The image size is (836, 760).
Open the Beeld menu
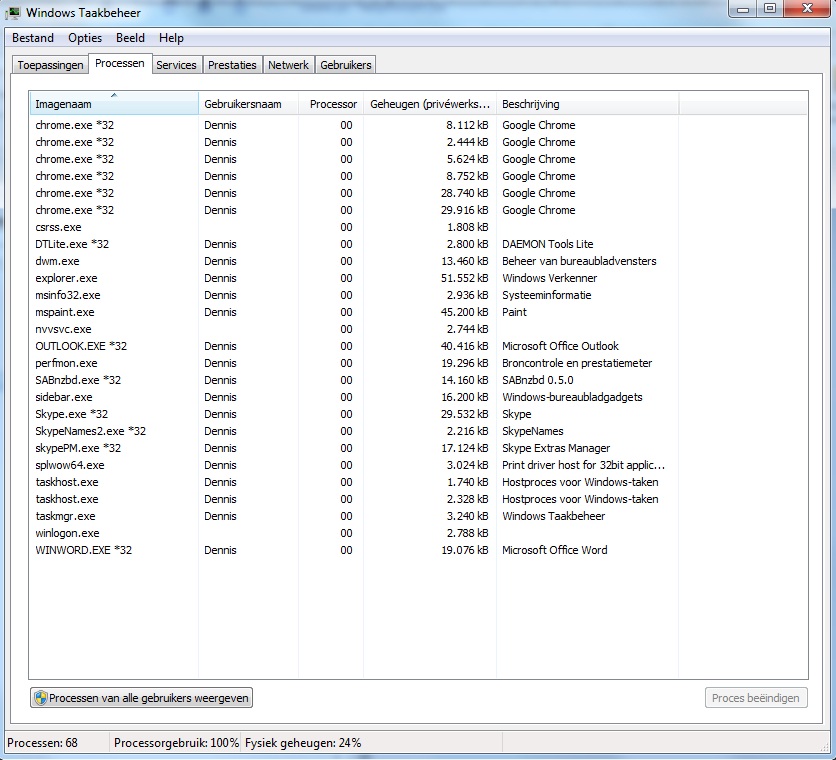[x=130, y=38]
